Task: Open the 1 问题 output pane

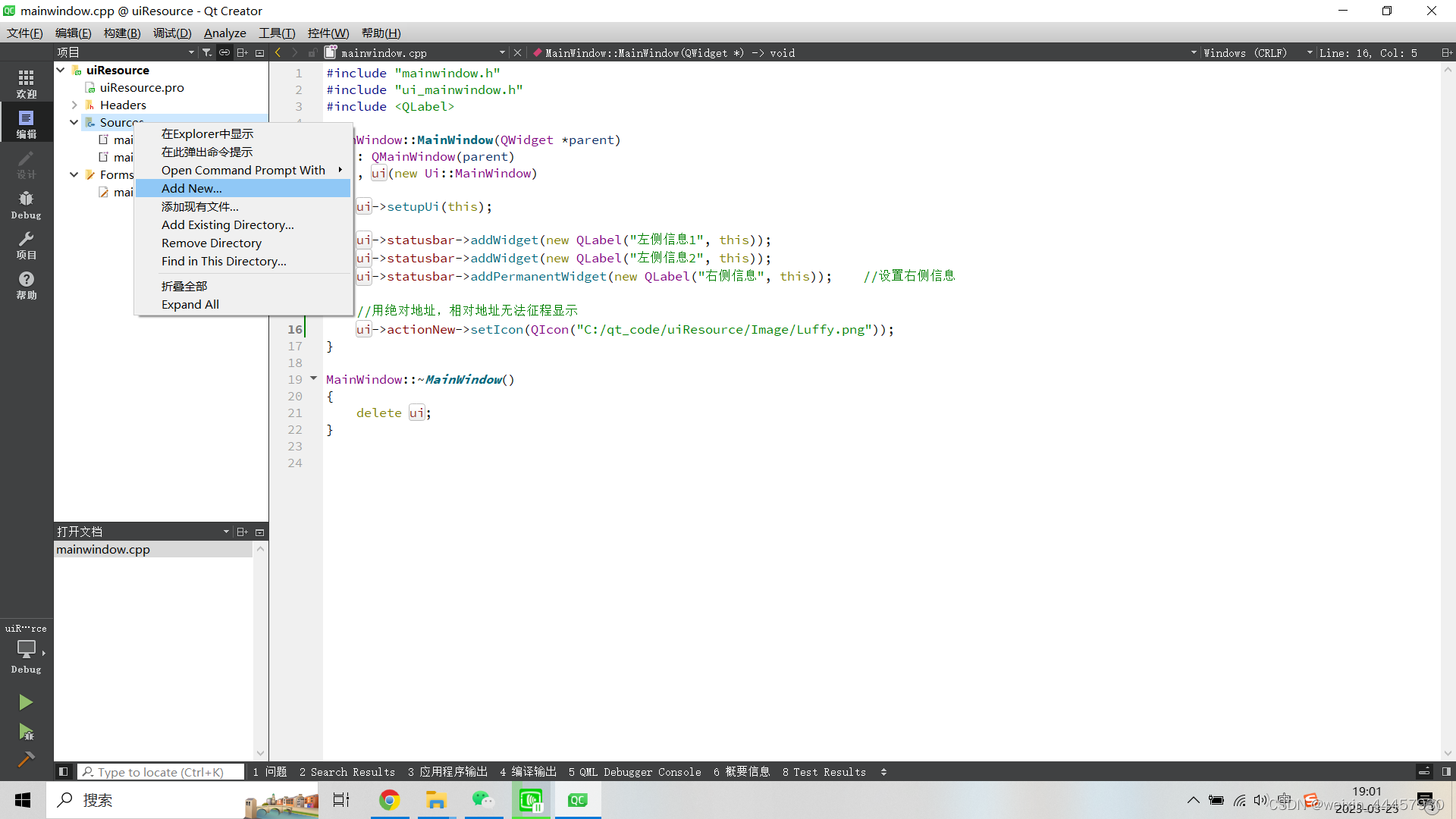Action: (x=270, y=771)
